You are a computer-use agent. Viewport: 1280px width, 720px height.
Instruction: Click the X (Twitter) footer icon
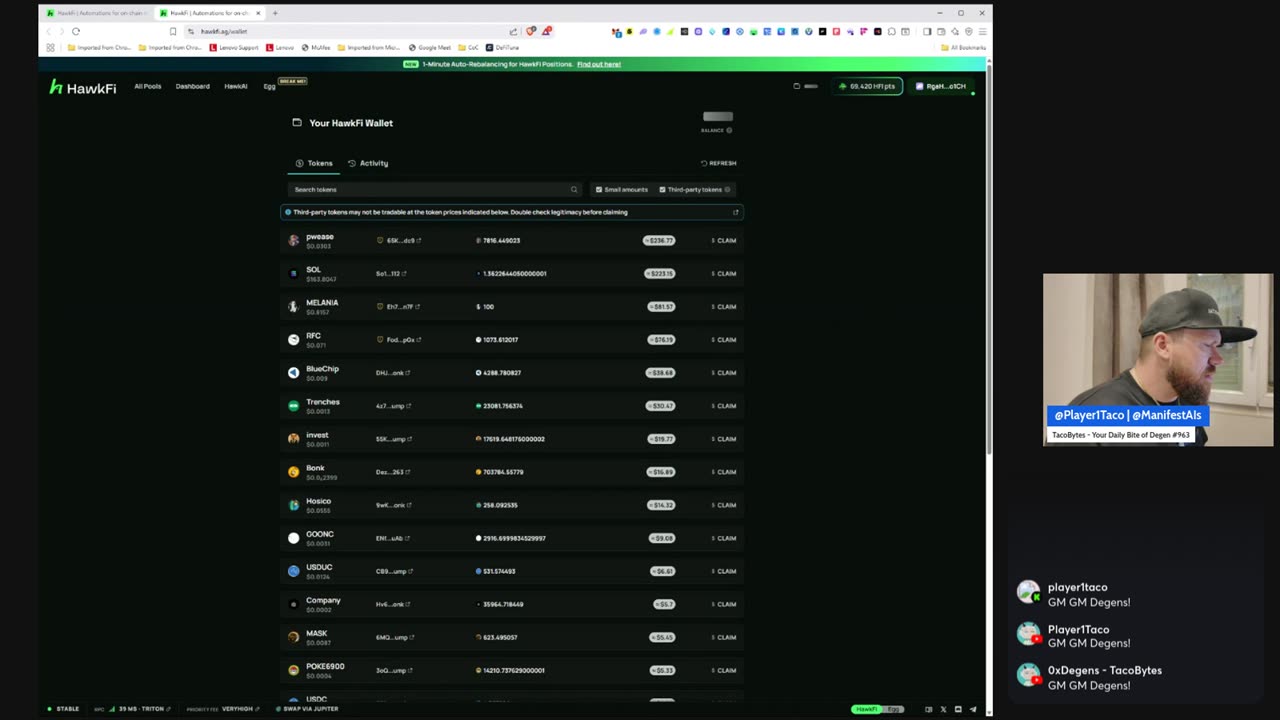[943, 709]
